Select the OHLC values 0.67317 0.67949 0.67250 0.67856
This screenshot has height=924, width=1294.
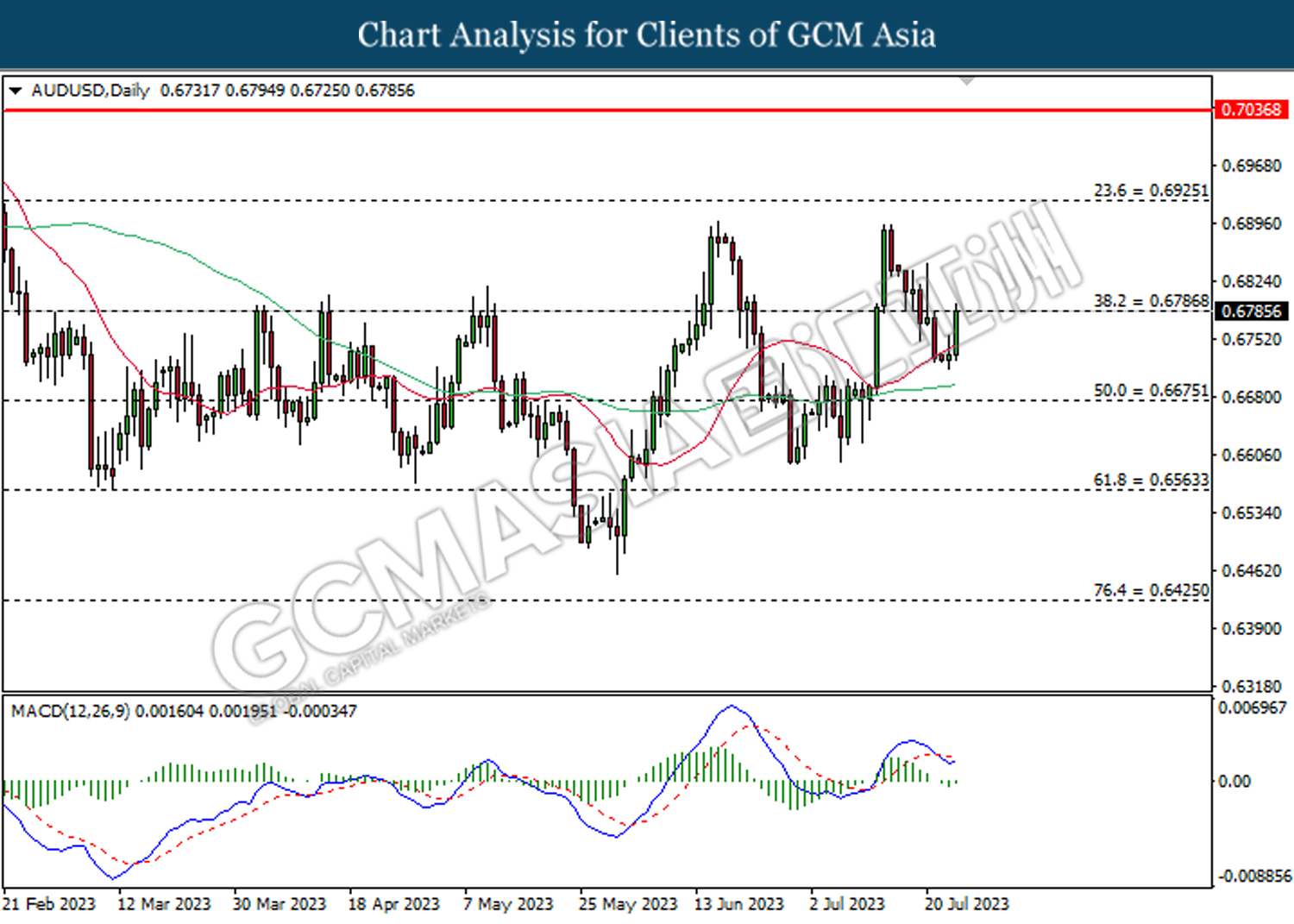(x=287, y=91)
